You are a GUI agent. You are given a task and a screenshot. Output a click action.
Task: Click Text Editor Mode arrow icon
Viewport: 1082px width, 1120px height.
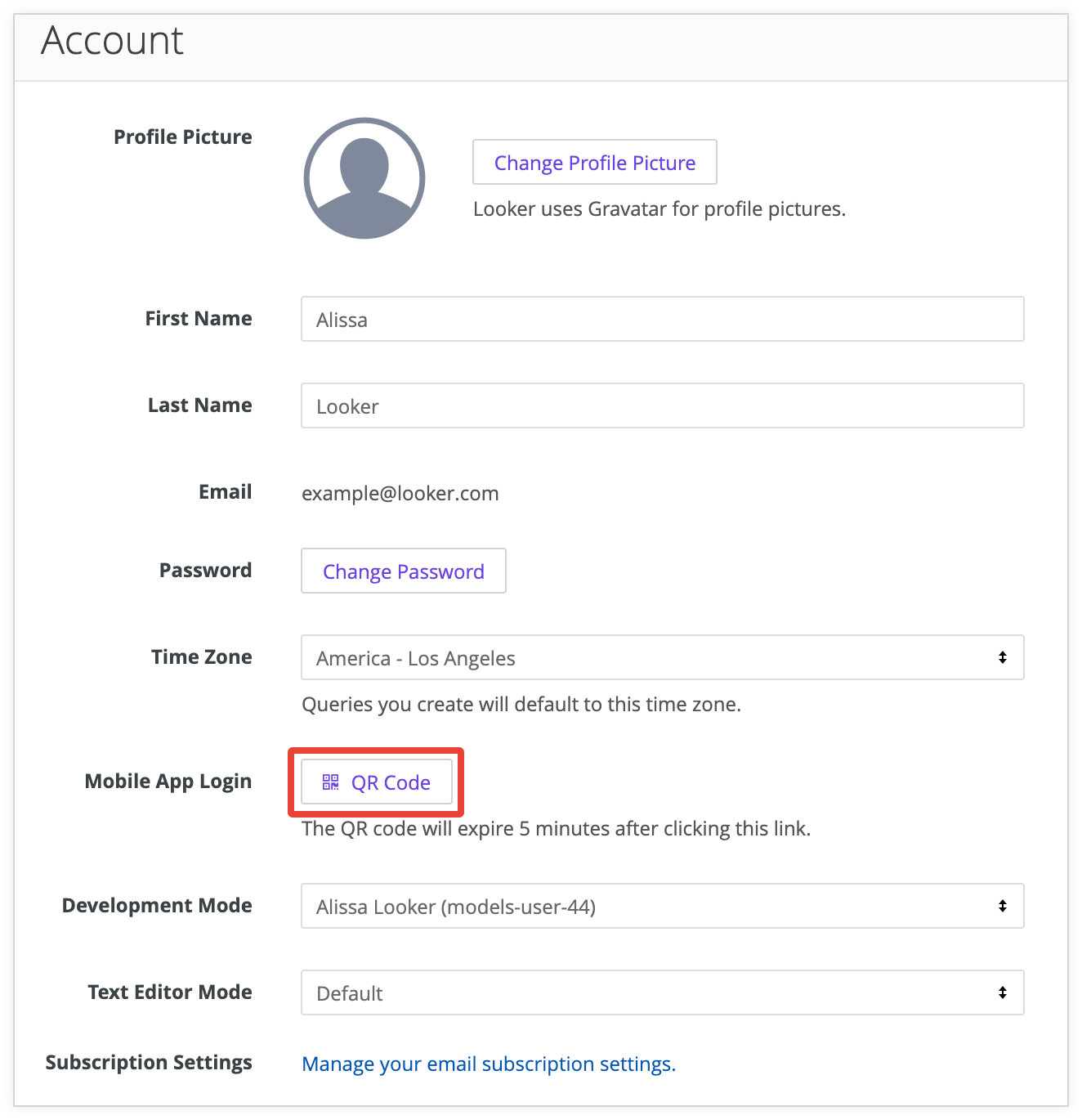(1002, 992)
